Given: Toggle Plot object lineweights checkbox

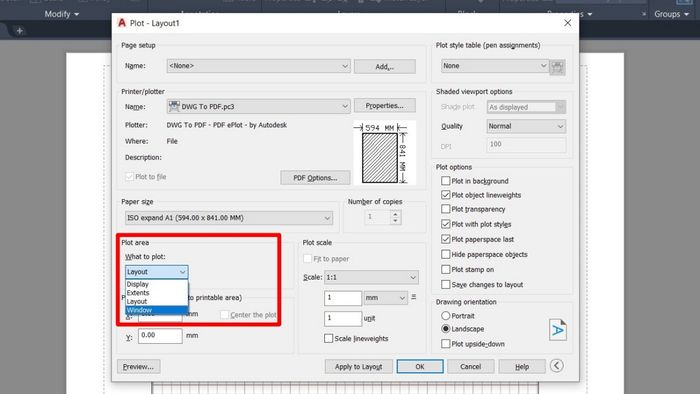Looking at the screenshot, I should tap(446, 195).
